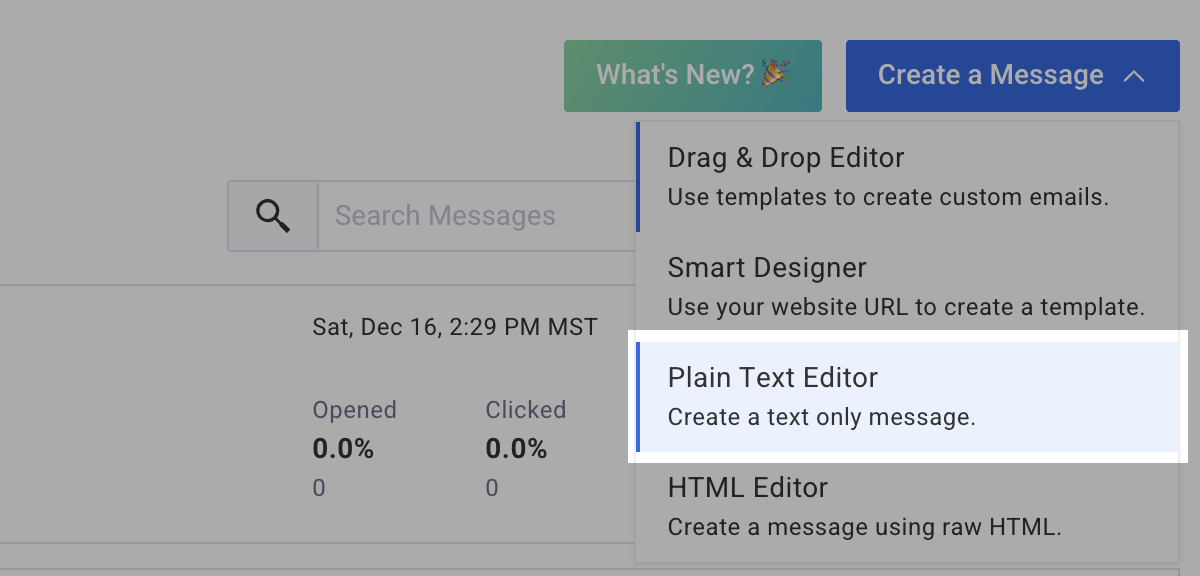Click the party popper emoji icon
This screenshot has width=1200, height=576.
(x=775, y=74)
